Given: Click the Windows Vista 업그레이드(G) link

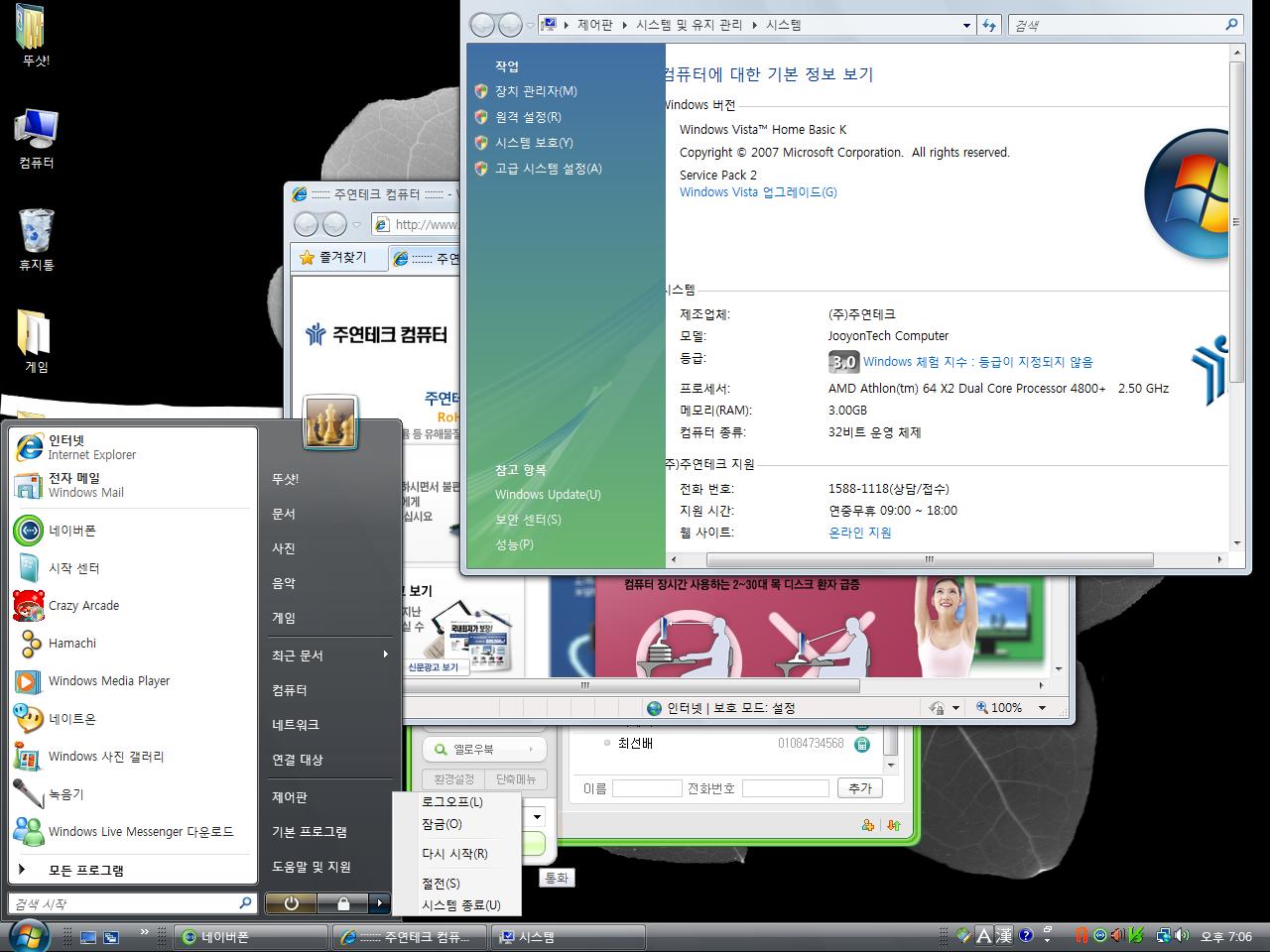Looking at the screenshot, I should pos(758,192).
